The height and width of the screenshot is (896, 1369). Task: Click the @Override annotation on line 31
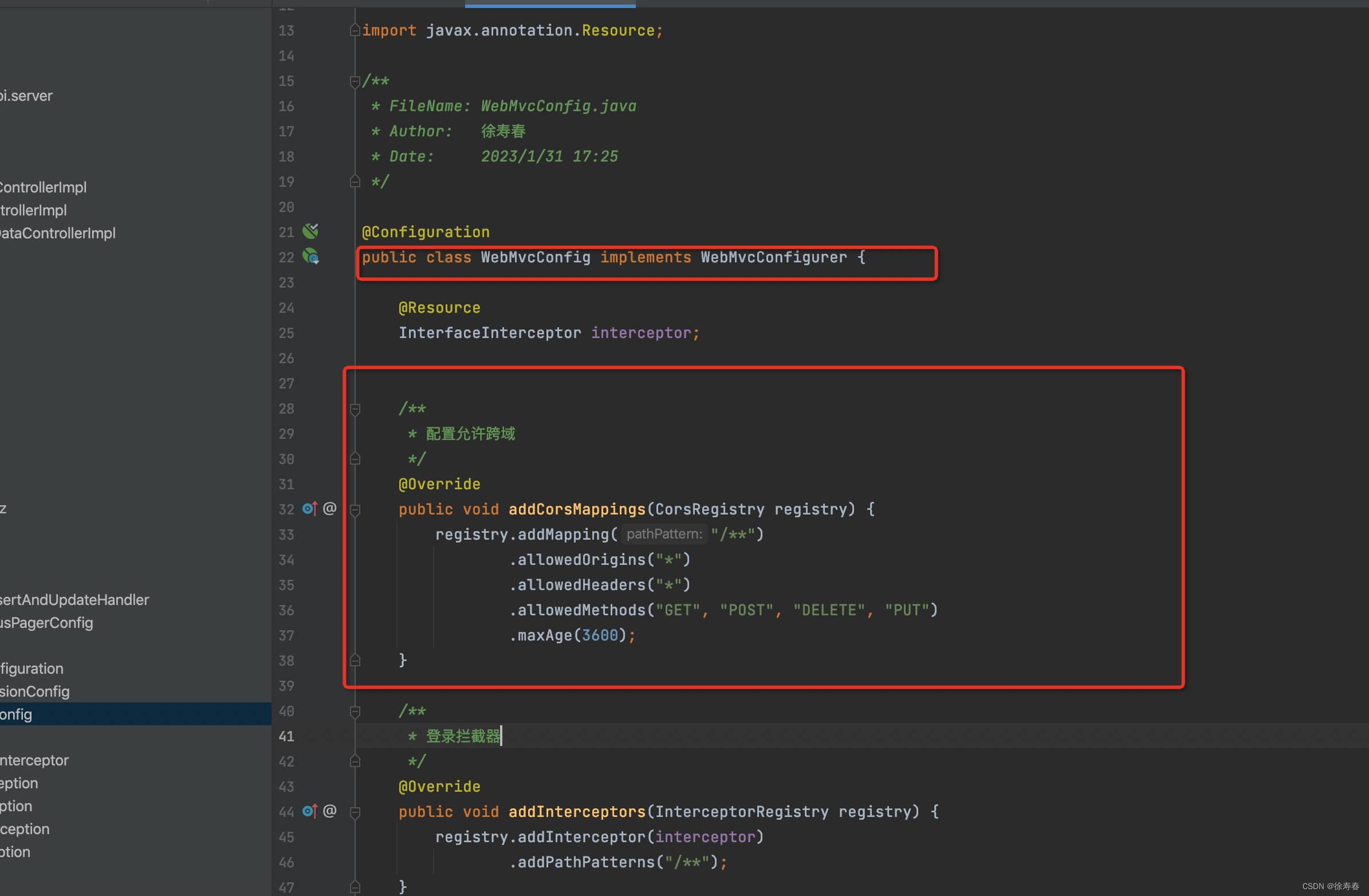point(439,484)
